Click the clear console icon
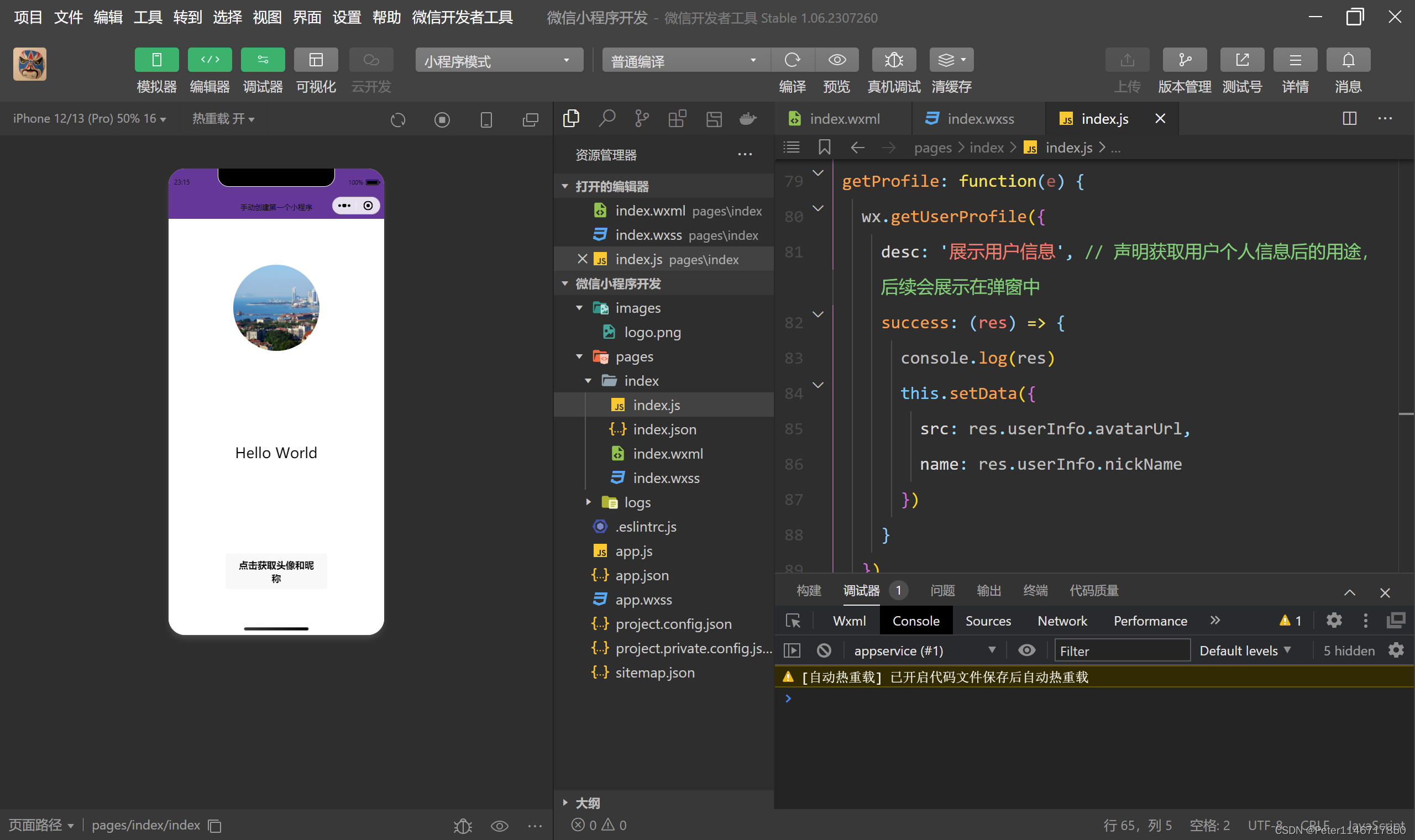Image resolution: width=1415 pixels, height=840 pixels. 824,650
